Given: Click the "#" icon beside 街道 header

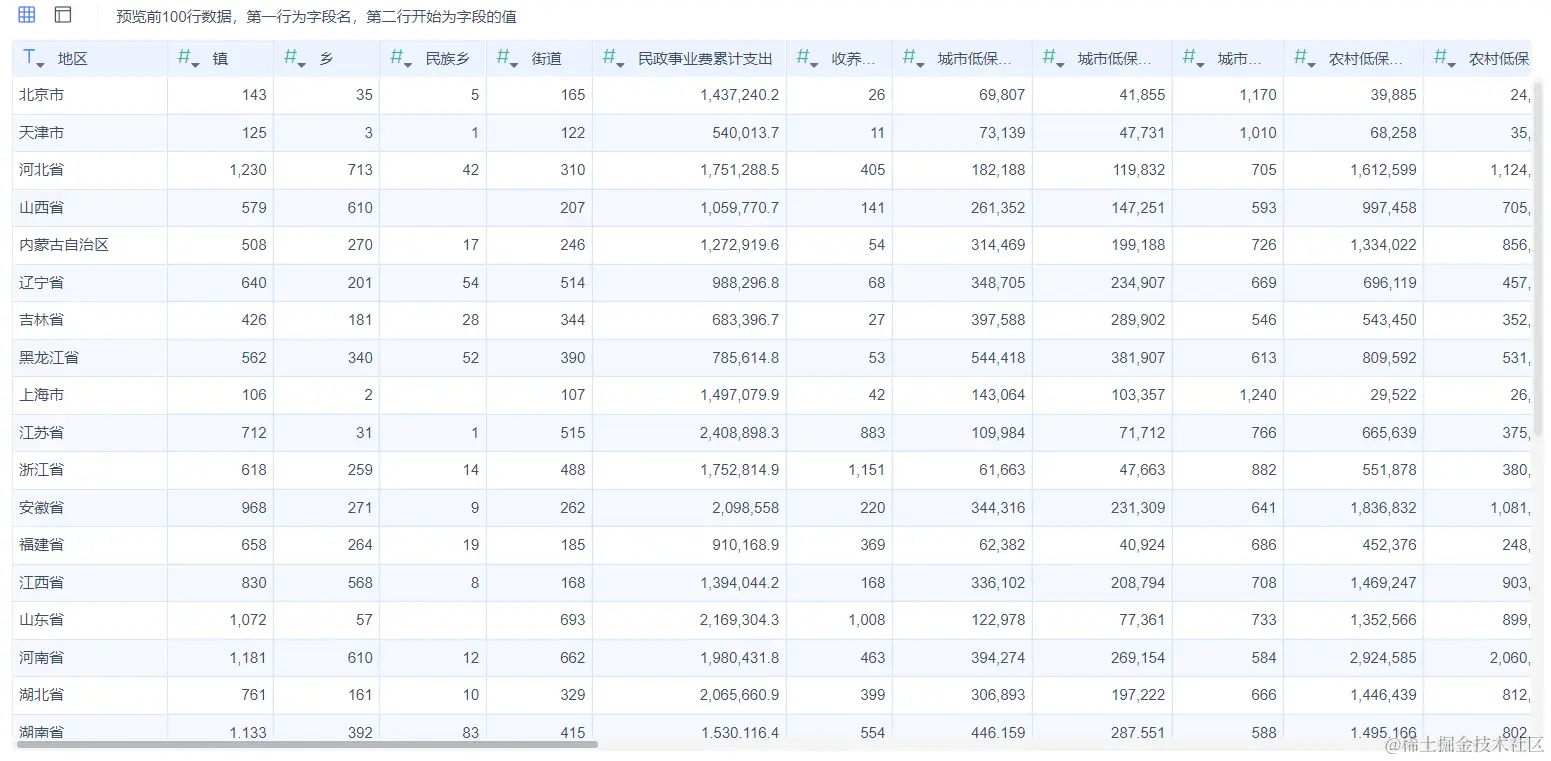Looking at the screenshot, I should 503,58.
